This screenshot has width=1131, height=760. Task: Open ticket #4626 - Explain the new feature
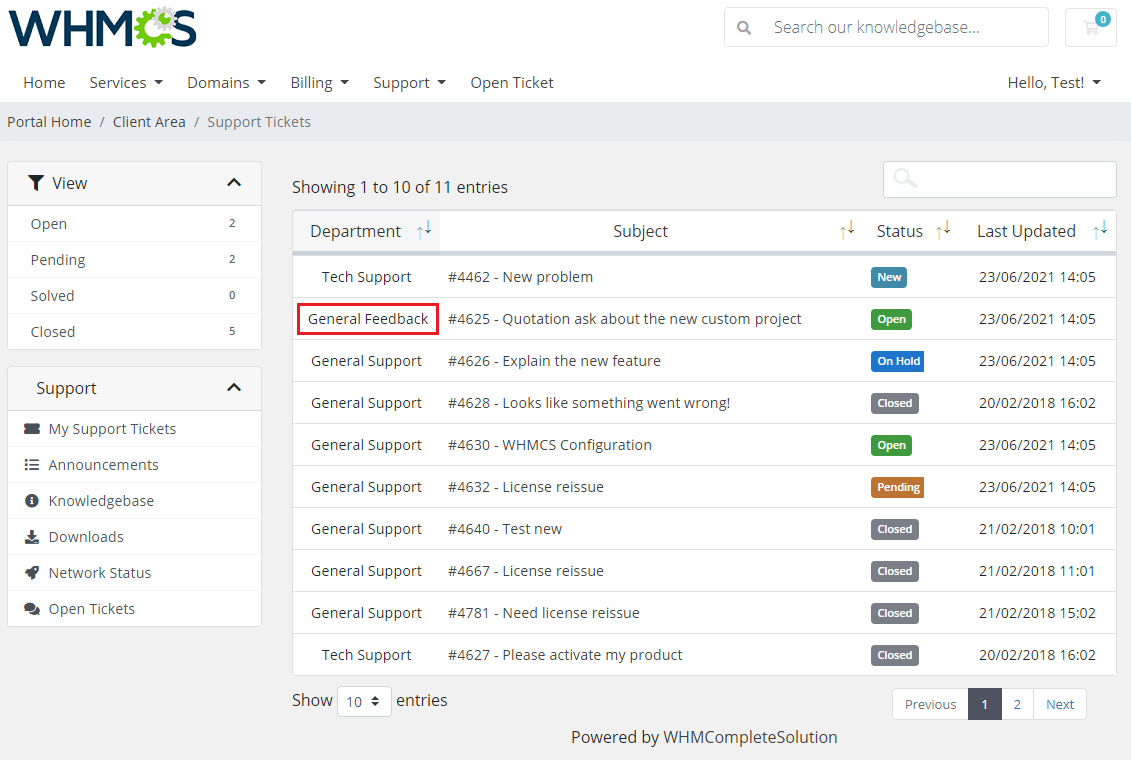pyautogui.click(x=554, y=361)
